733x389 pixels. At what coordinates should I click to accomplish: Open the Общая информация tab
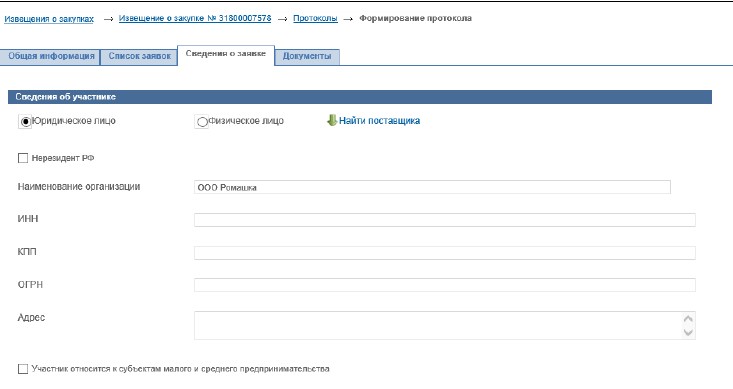click(x=50, y=57)
